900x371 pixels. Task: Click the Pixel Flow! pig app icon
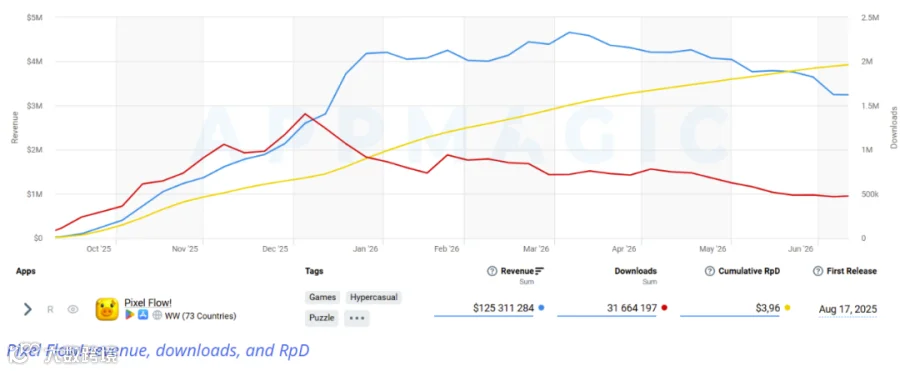click(x=107, y=309)
